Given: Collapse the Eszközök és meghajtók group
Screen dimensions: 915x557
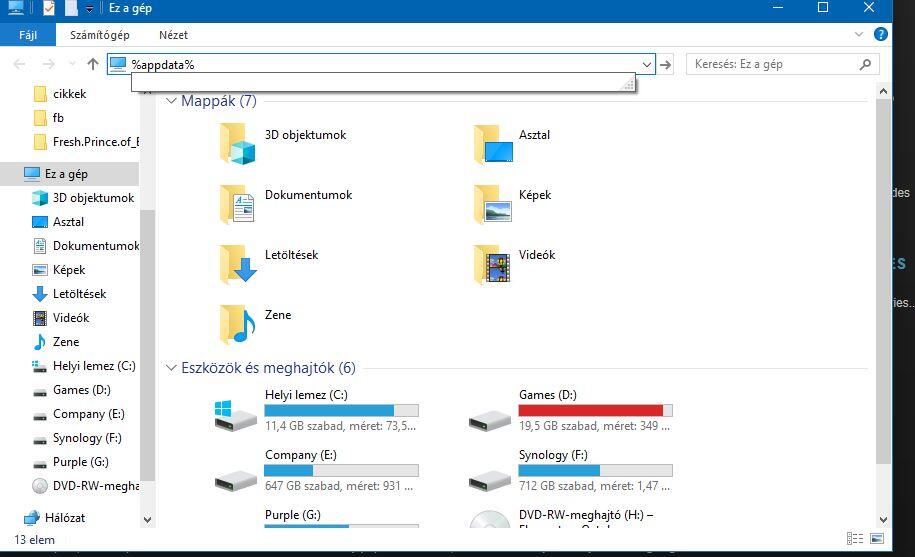Looking at the screenshot, I should point(171,368).
